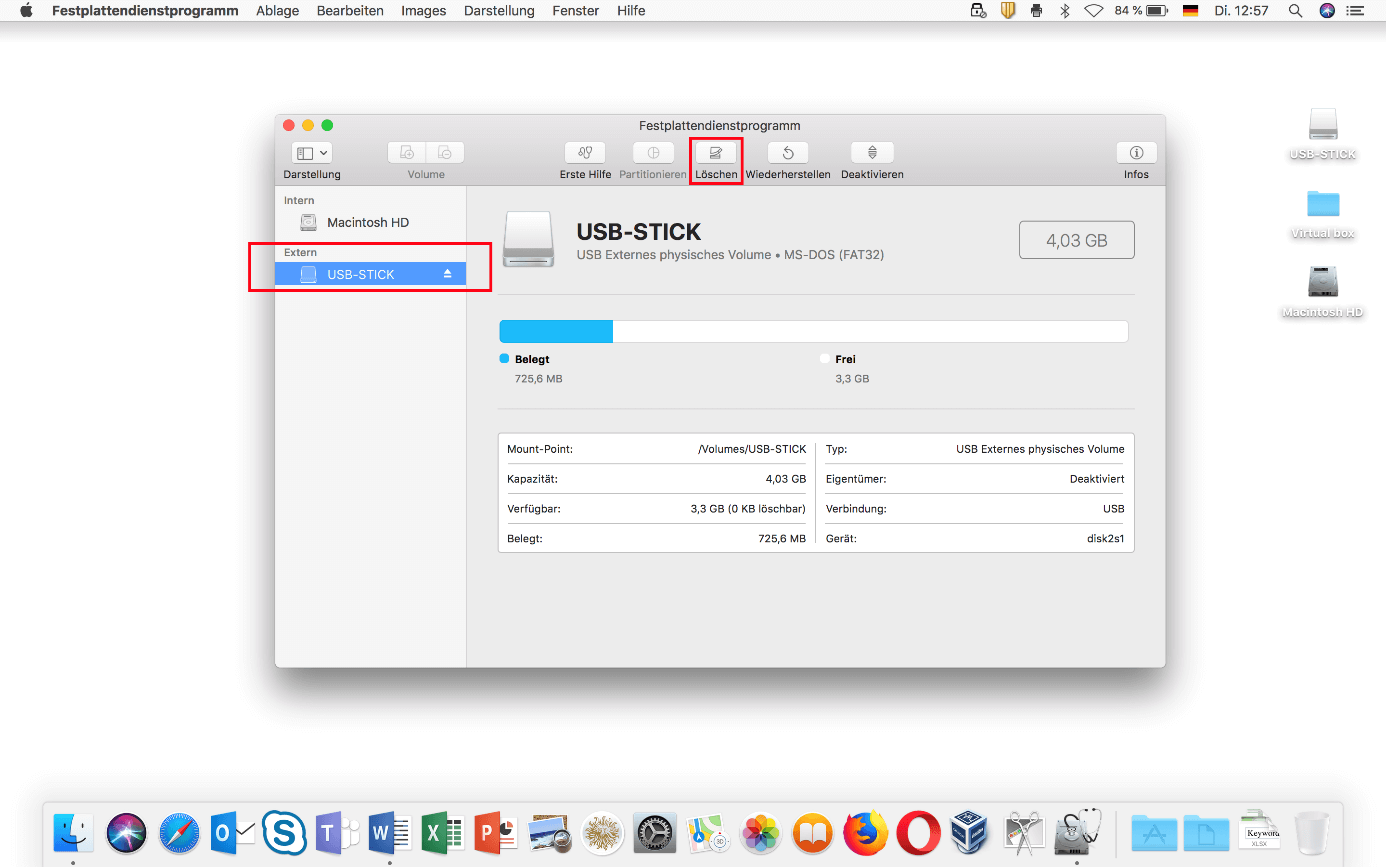Viewport: 1386px width, 867px height.
Task: Click the blue used-space storage bar
Action: (x=556, y=332)
